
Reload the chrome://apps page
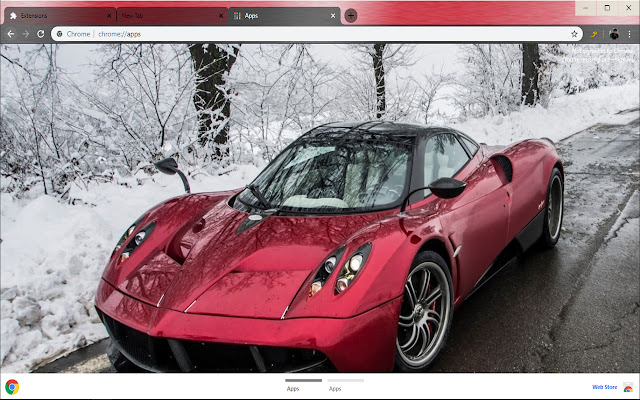tap(40, 34)
